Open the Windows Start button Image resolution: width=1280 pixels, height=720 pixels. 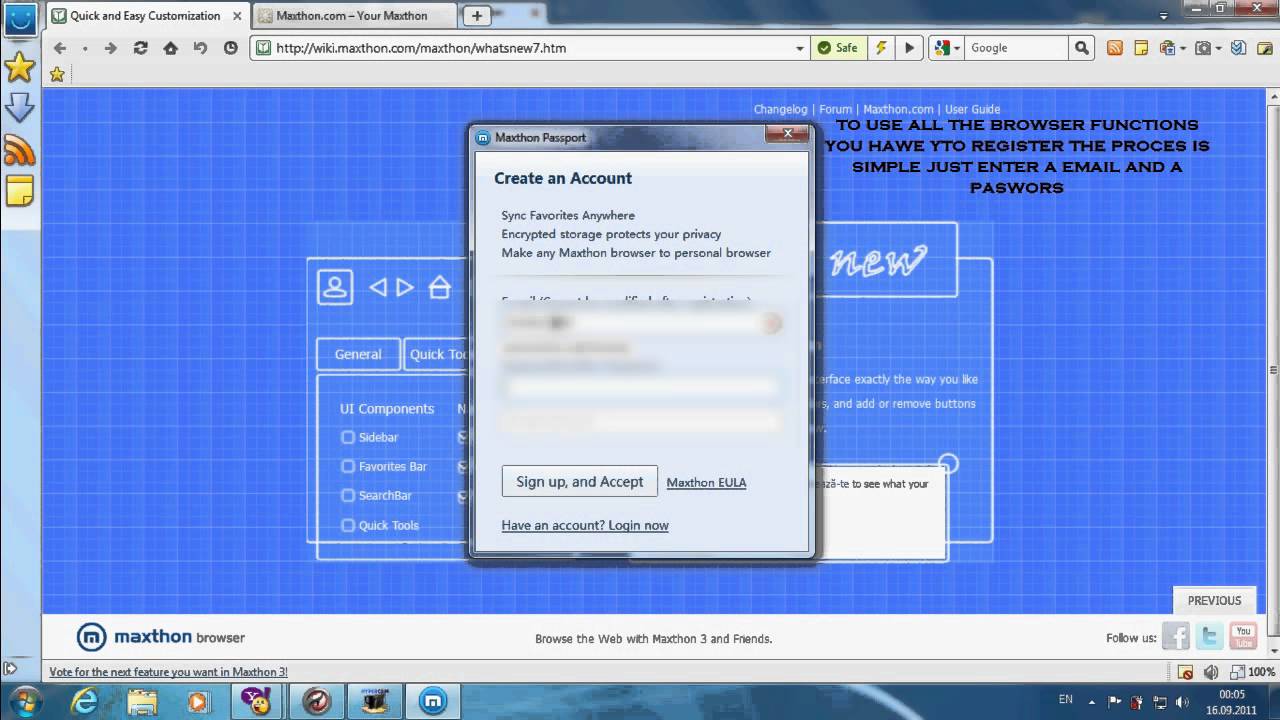[x=23, y=700]
